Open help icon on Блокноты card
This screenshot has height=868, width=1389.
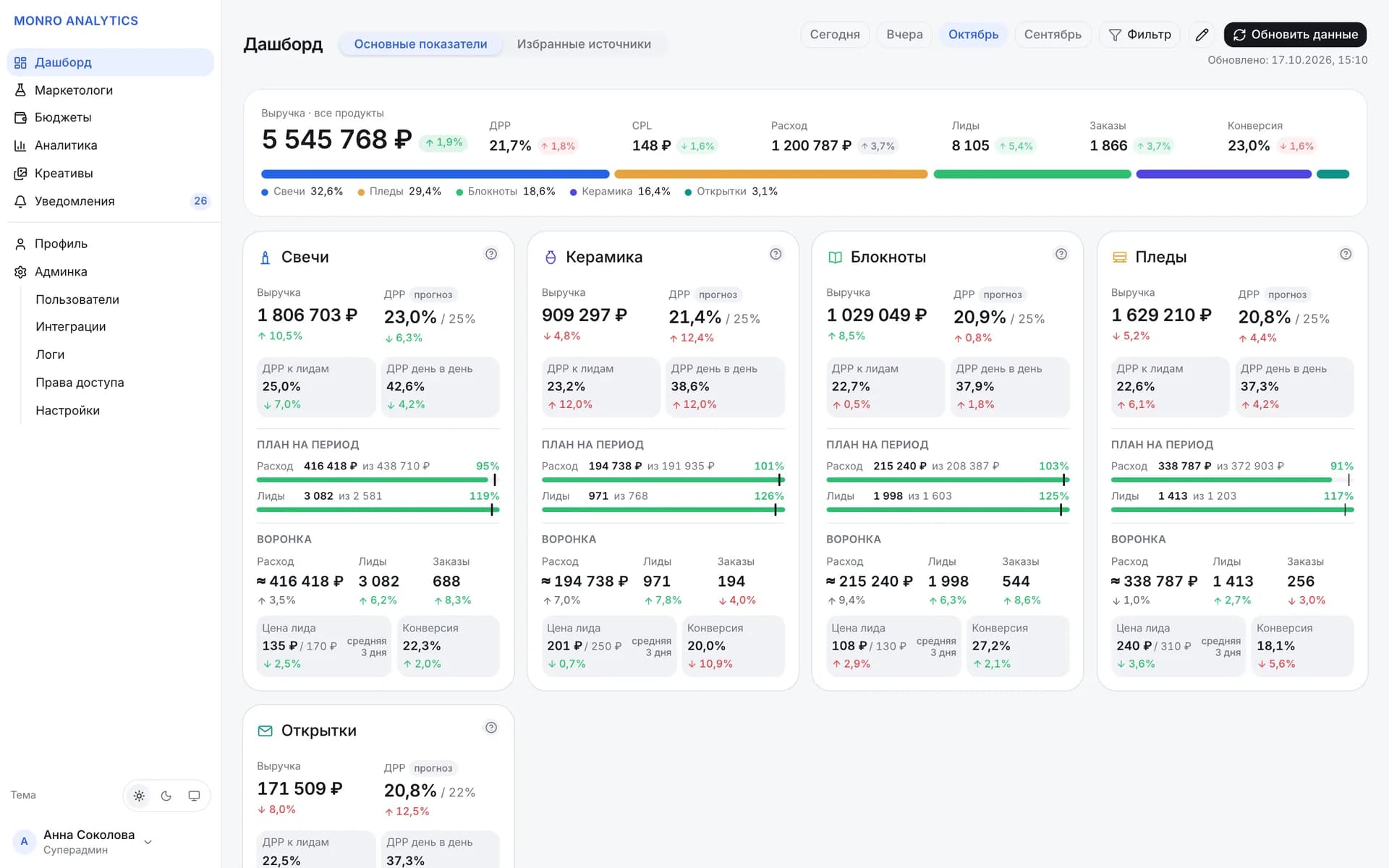tap(1061, 254)
